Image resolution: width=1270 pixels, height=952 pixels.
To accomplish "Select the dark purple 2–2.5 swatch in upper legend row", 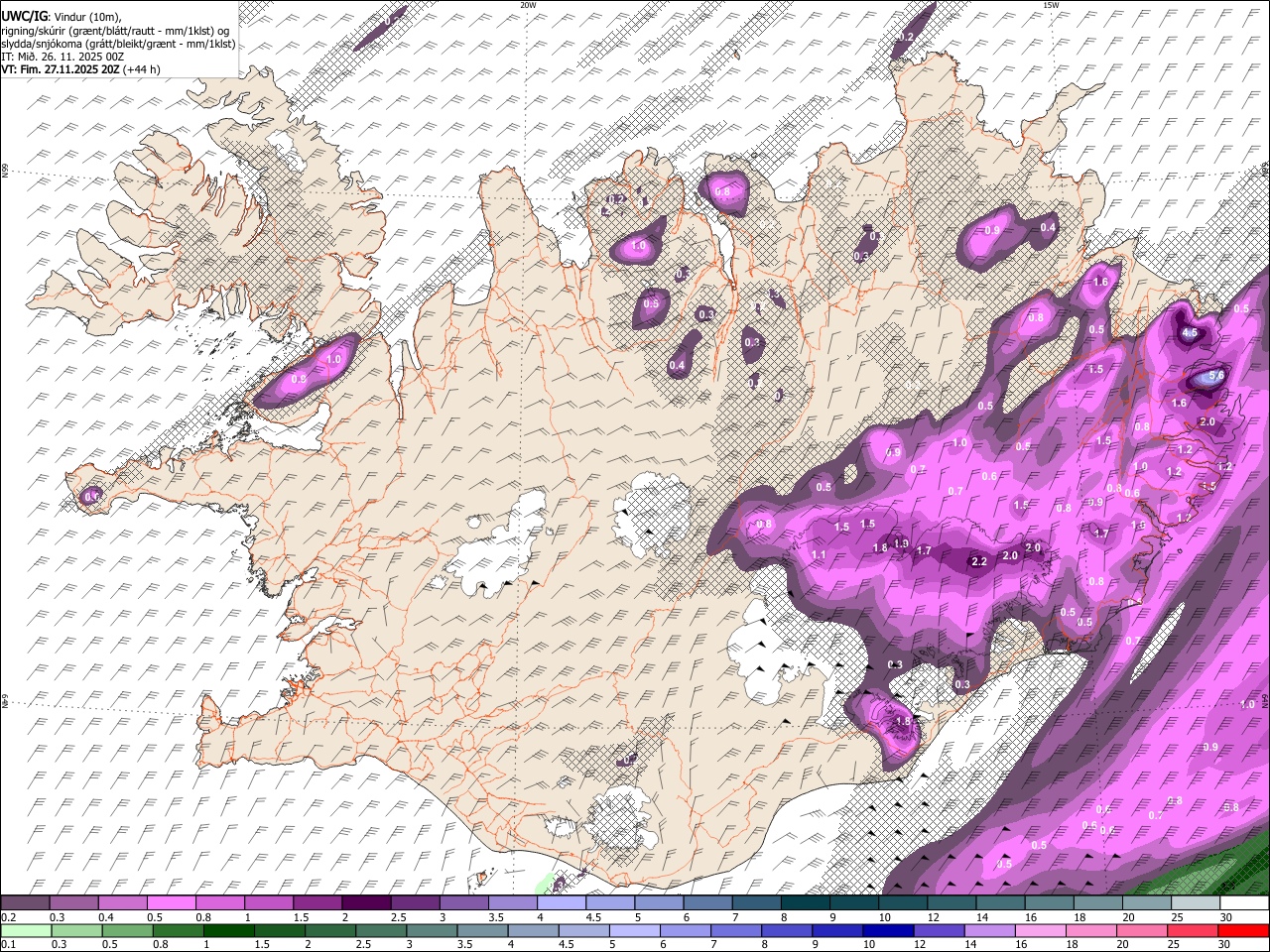I will [367, 903].
